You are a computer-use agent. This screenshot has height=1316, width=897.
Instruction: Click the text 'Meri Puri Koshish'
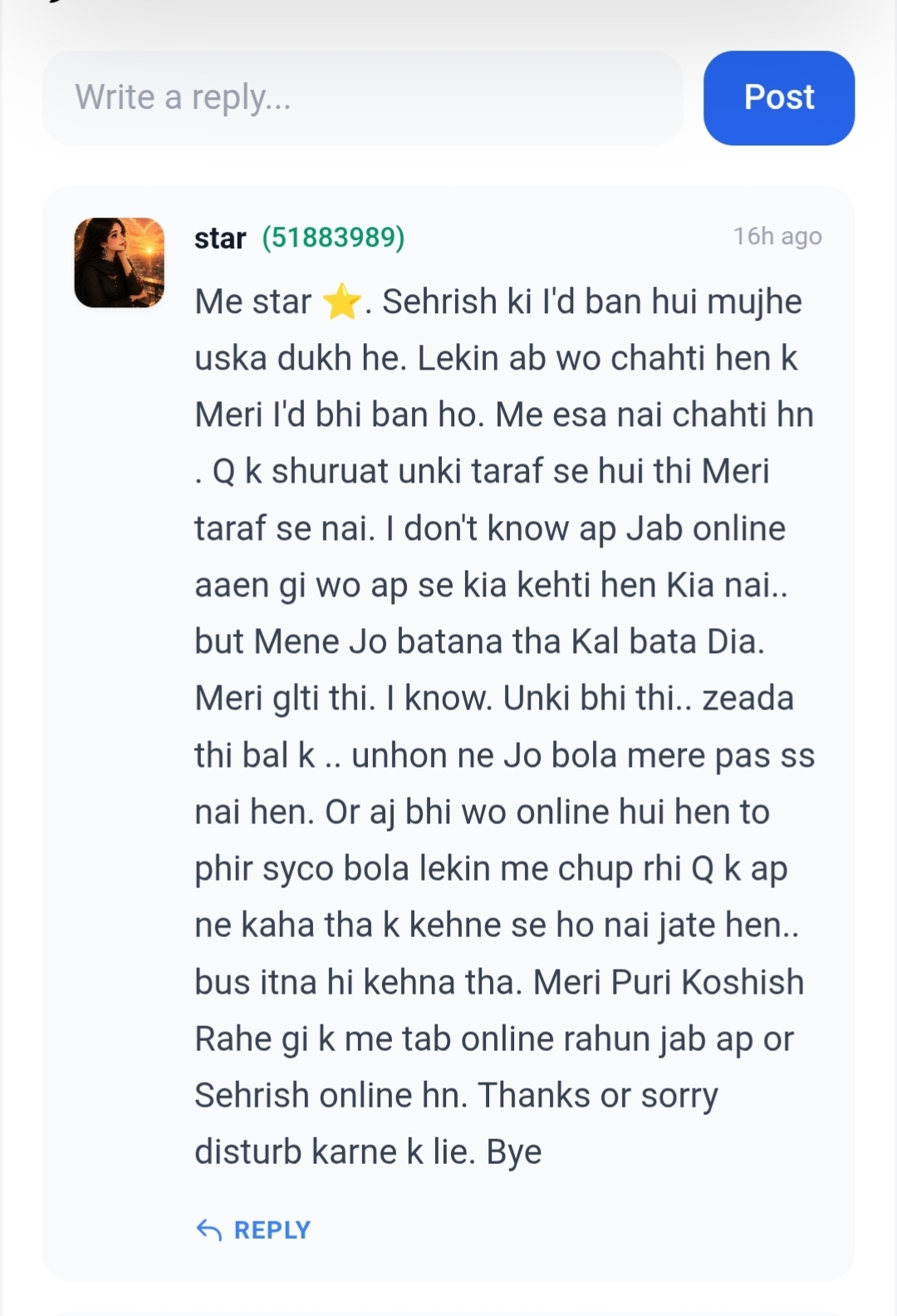[669, 982]
